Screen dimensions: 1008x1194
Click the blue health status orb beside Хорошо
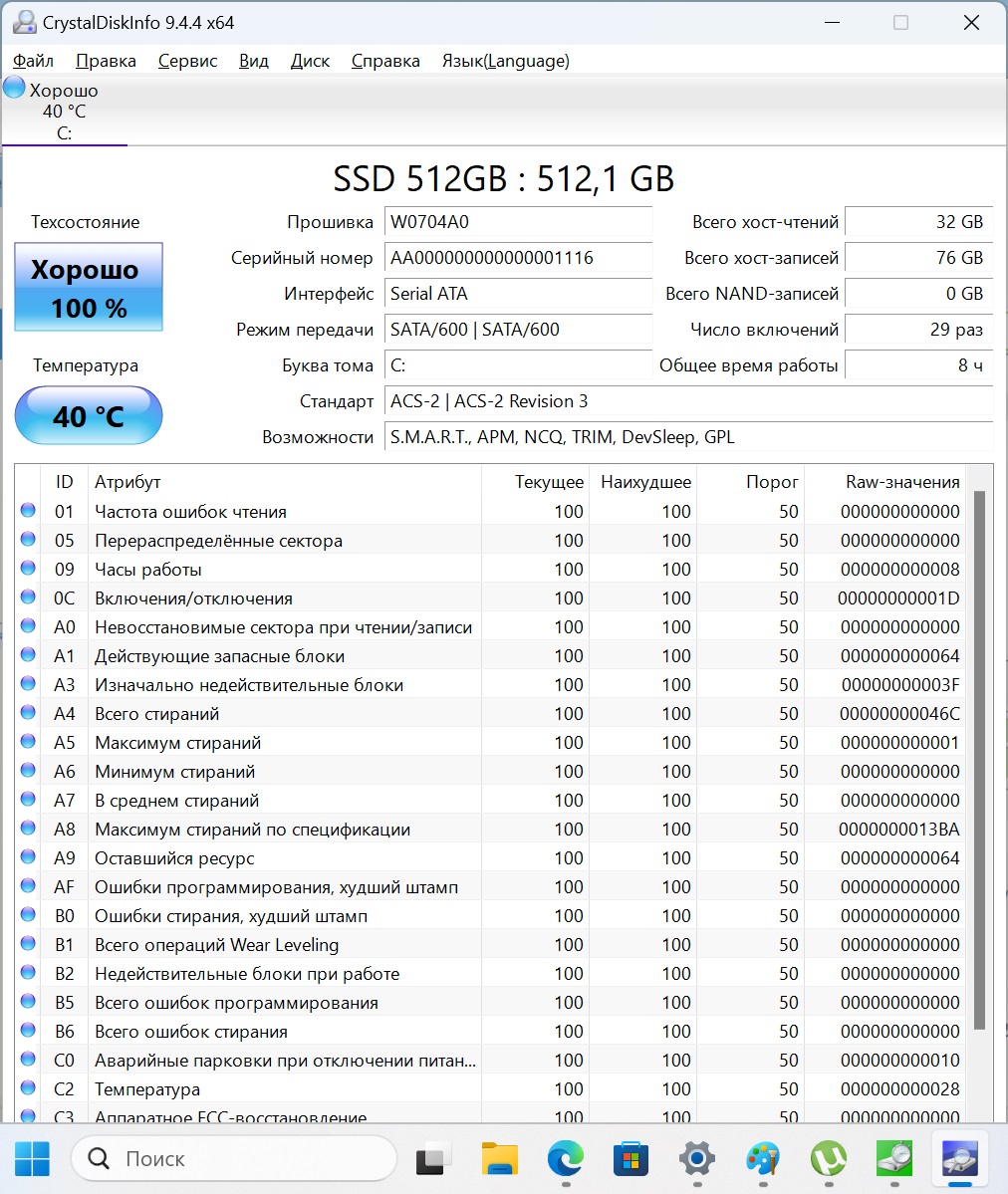(15, 87)
